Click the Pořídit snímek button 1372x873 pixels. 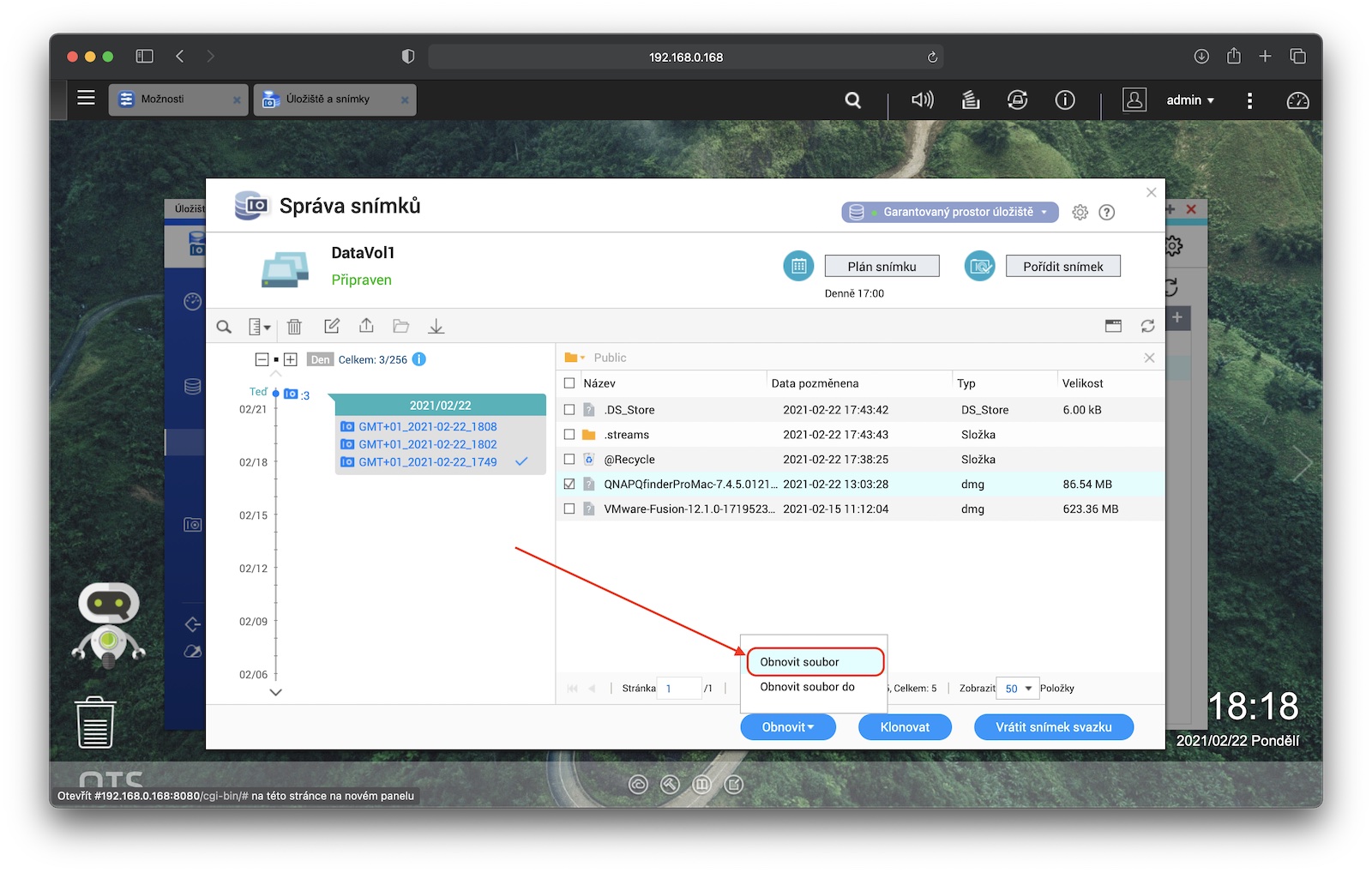coord(1062,267)
